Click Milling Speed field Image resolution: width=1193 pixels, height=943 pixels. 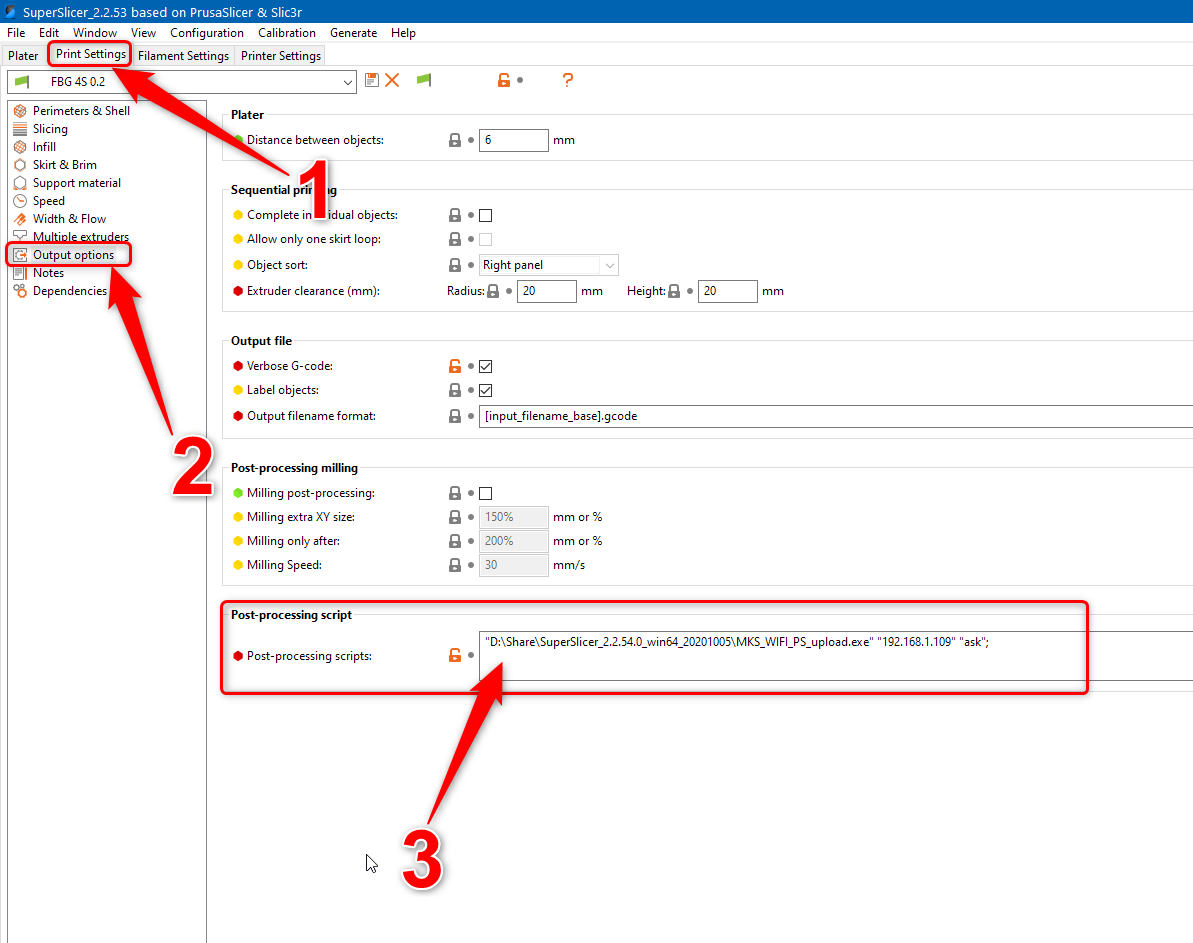[514, 565]
